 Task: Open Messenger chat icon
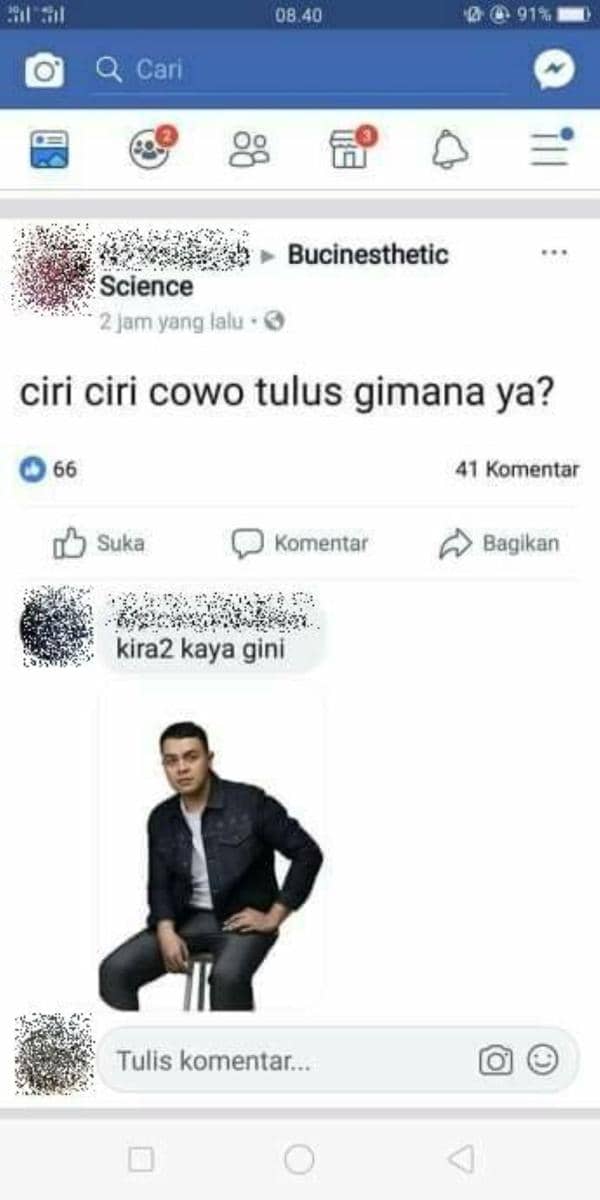[x=553, y=70]
